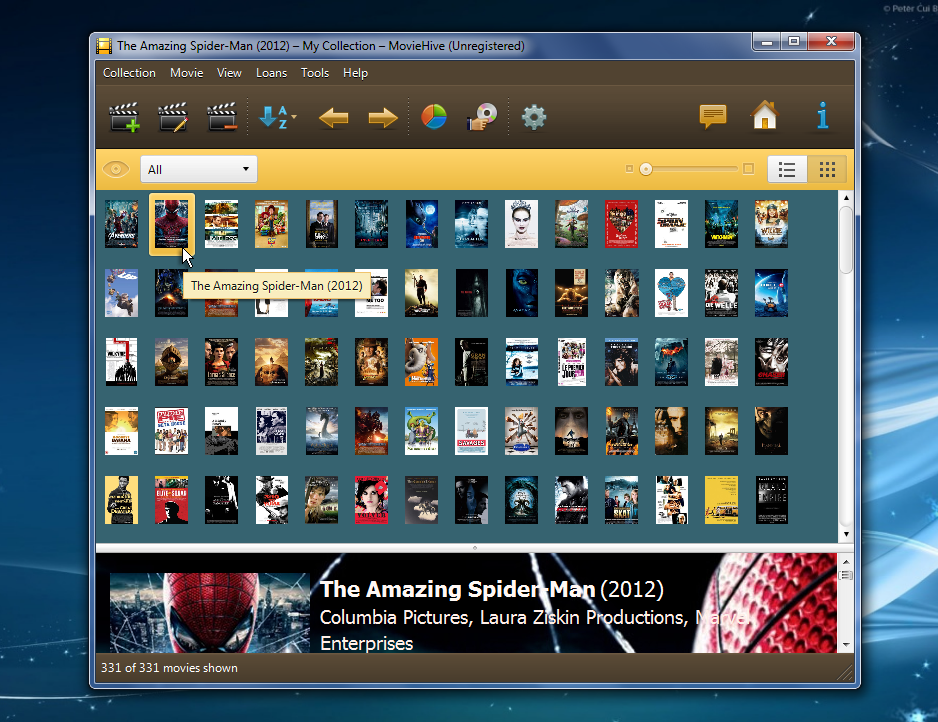Select the yellow Little Miss Sunshine poster
Image resolution: width=938 pixels, height=722 pixels.
(x=721, y=500)
